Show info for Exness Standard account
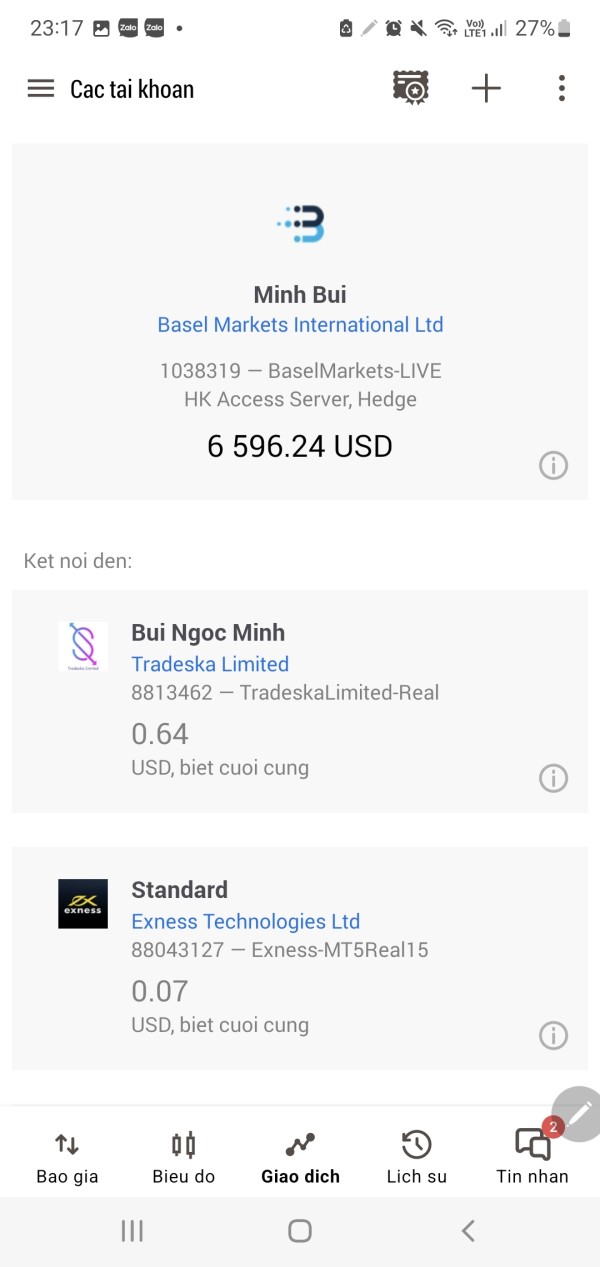Screen dimensions: 600x1267 click(553, 1035)
